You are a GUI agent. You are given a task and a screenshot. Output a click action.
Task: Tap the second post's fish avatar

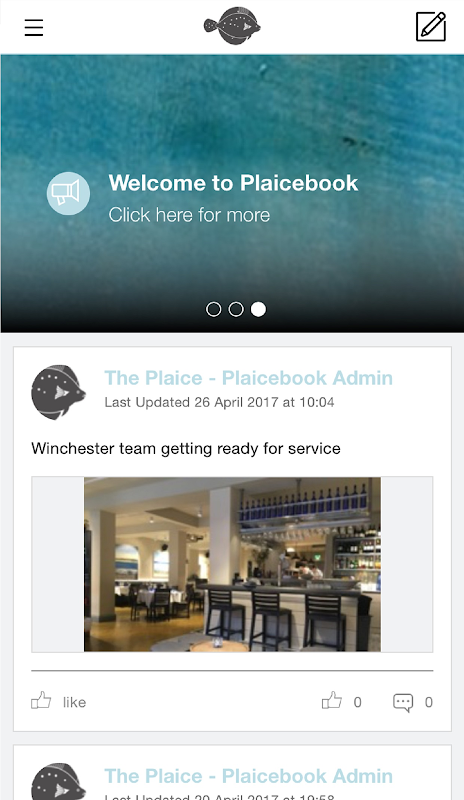(58, 781)
